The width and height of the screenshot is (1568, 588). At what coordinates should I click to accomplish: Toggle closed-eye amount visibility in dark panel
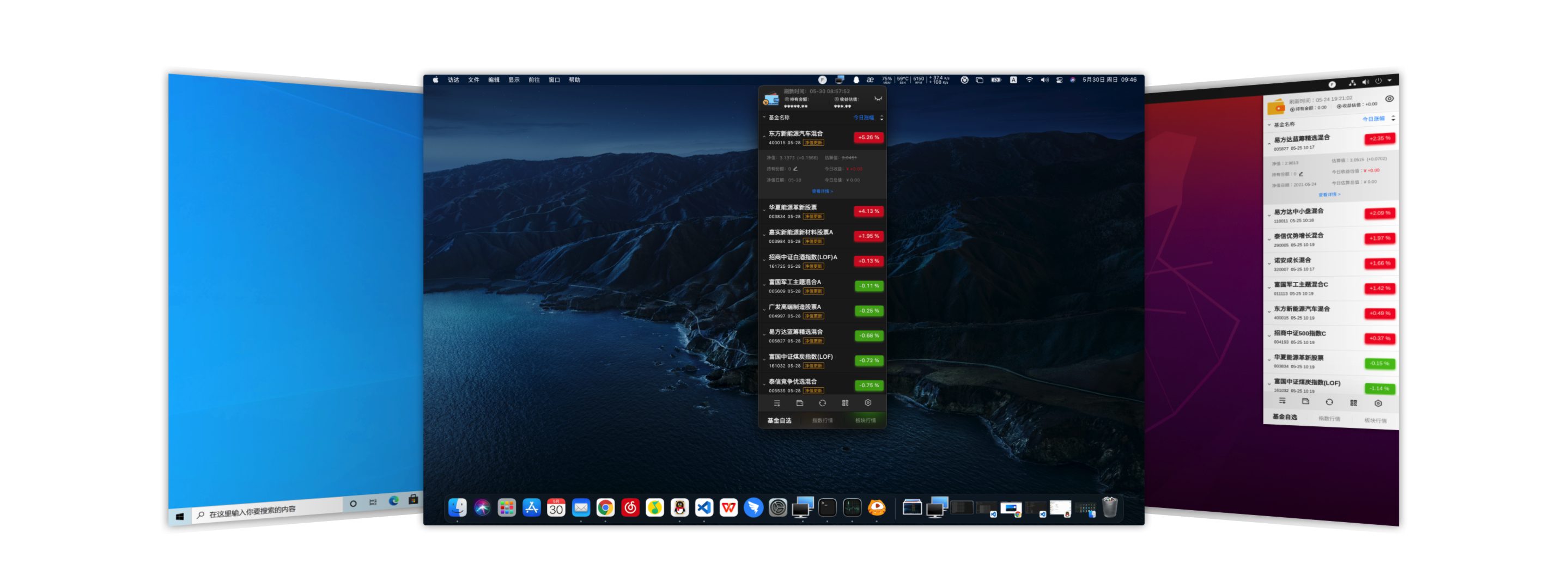pyautogui.click(x=878, y=99)
